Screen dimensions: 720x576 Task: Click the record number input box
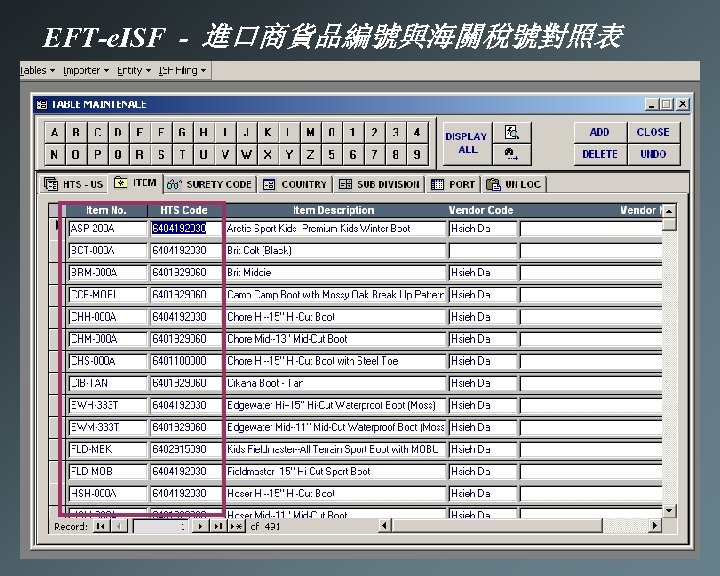(x=160, y=526)
